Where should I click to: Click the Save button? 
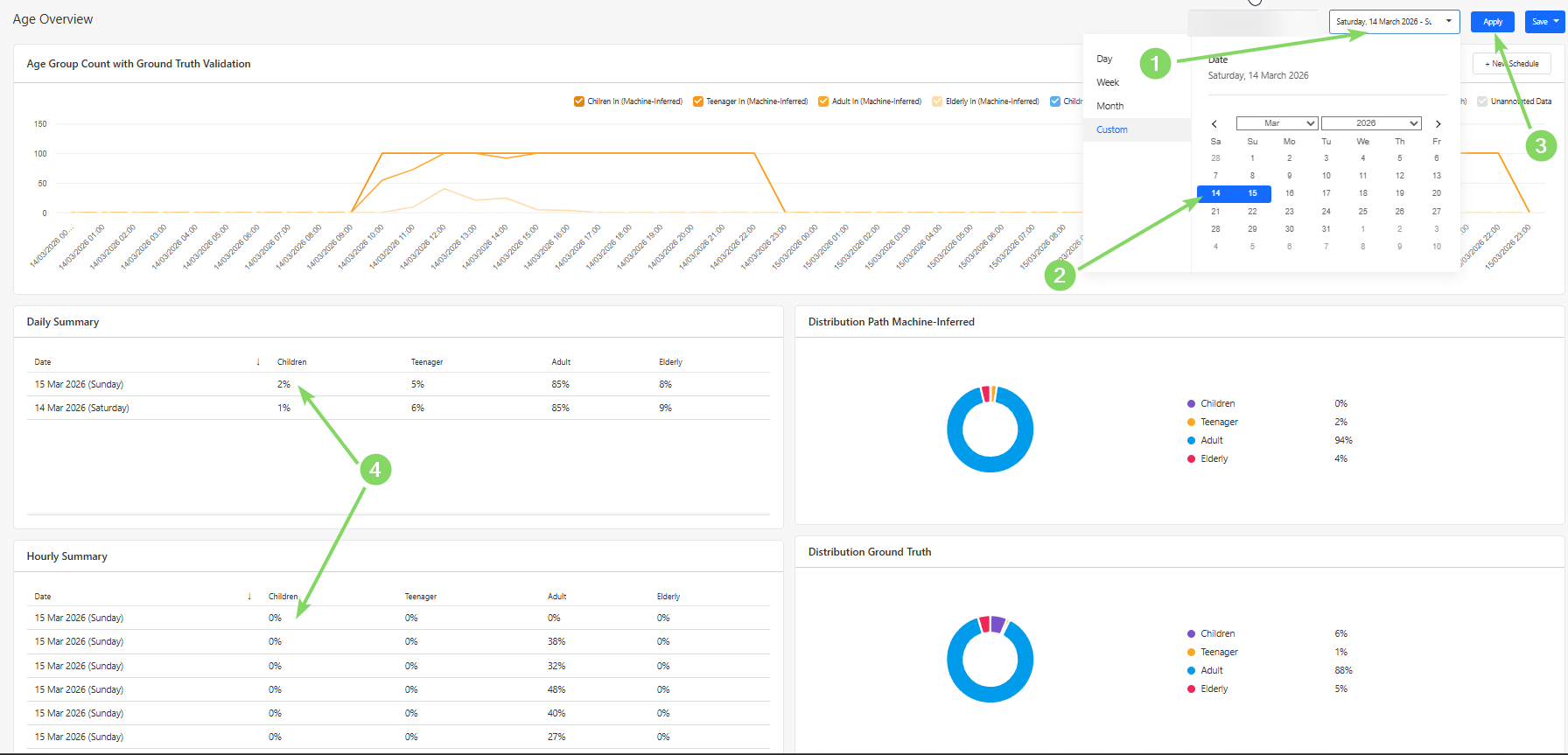(x=1543, y=22)
